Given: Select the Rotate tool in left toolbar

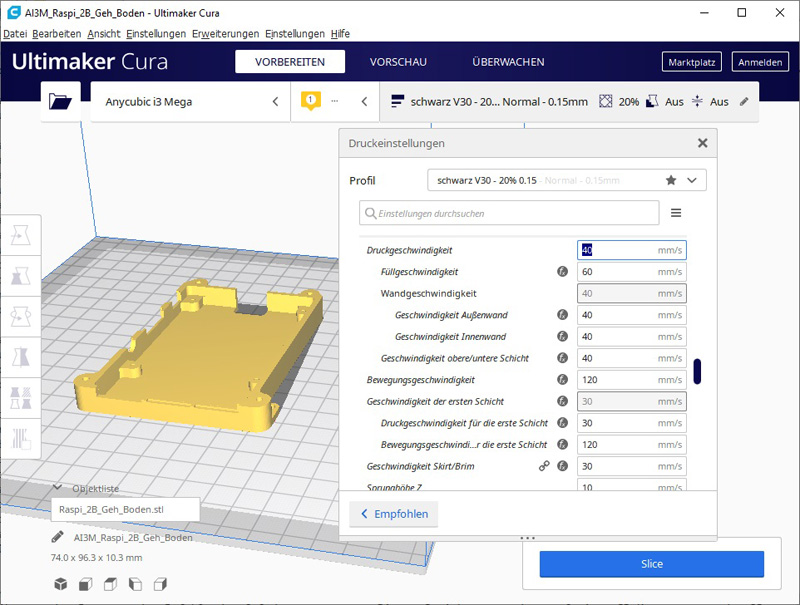Looking at the screenshot, I should click(20, 317).
